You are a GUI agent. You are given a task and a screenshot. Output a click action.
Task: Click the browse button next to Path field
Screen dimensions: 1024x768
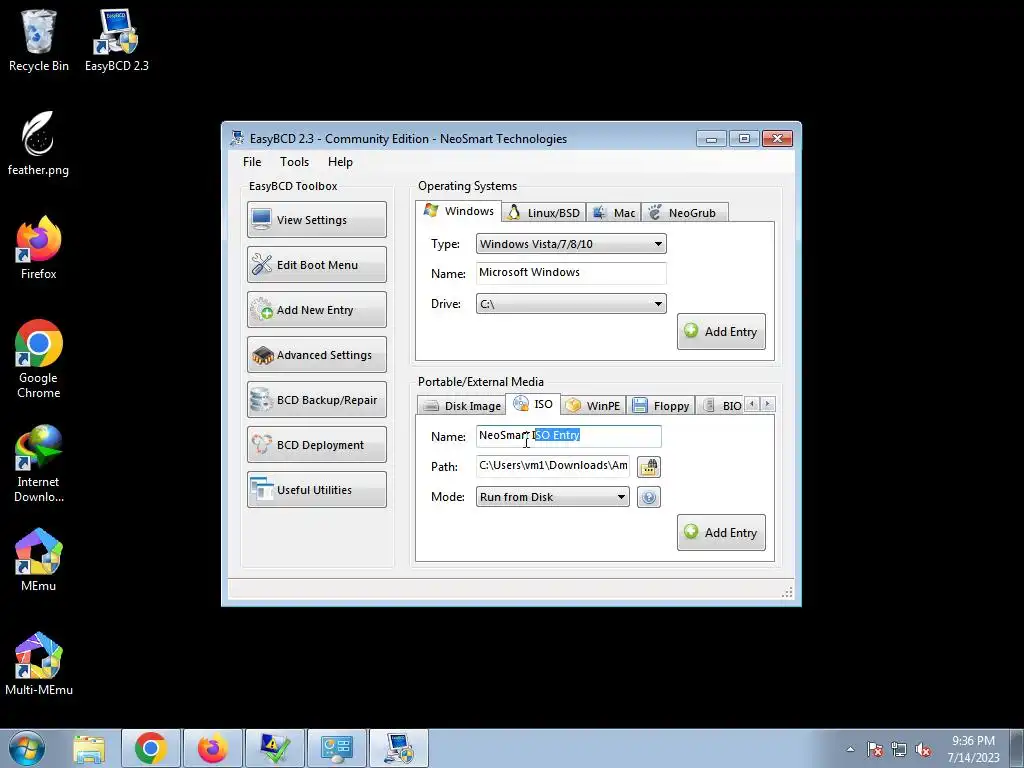pyautogui.click(x=648, y=467)
